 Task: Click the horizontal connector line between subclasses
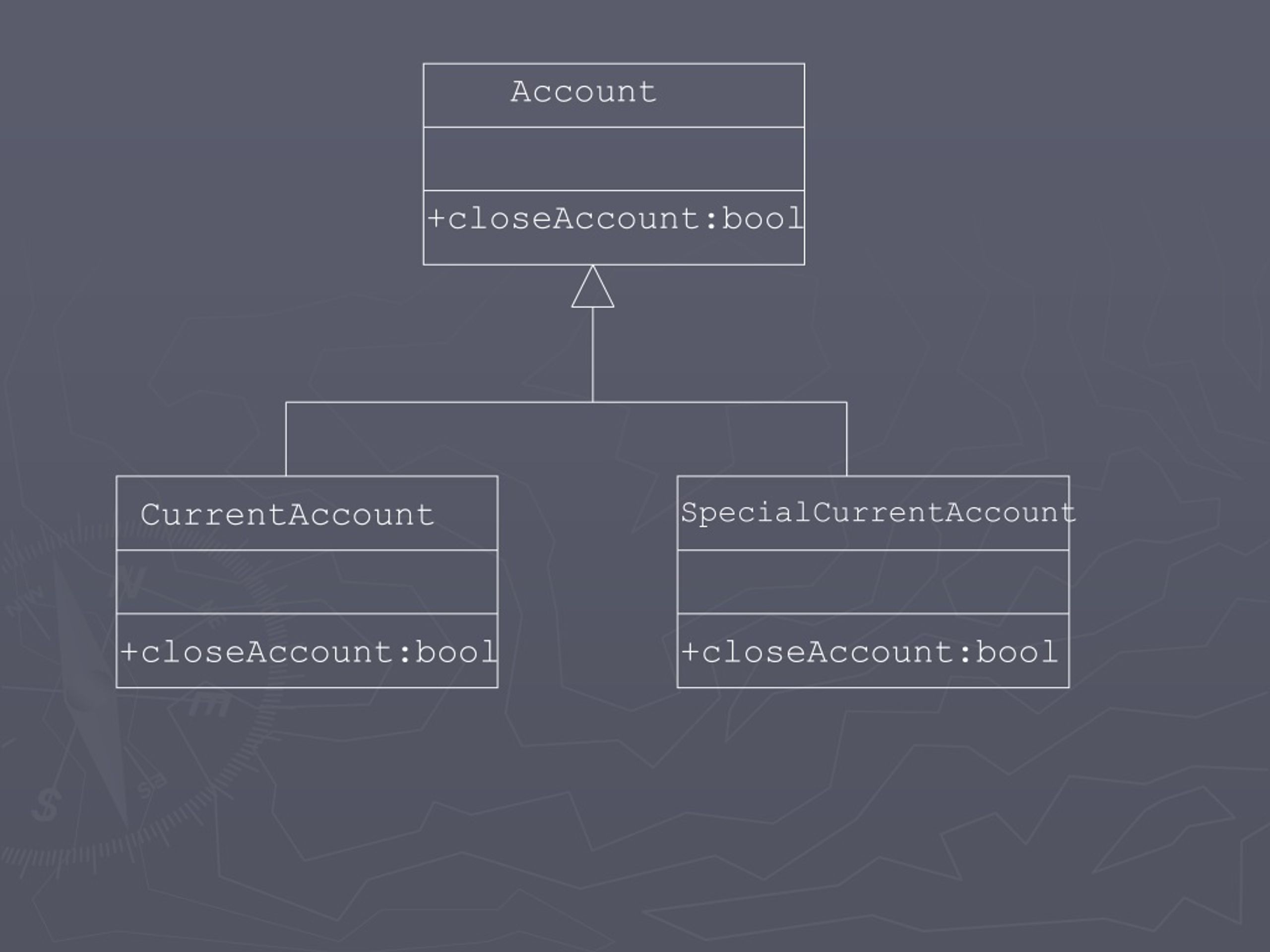pos(566,402)
